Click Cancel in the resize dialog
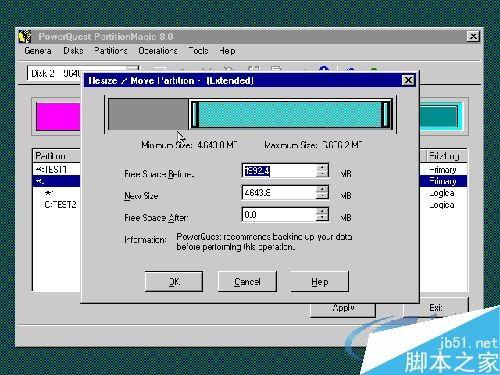Viewport: 500px width, 375px height. point(247,282)
